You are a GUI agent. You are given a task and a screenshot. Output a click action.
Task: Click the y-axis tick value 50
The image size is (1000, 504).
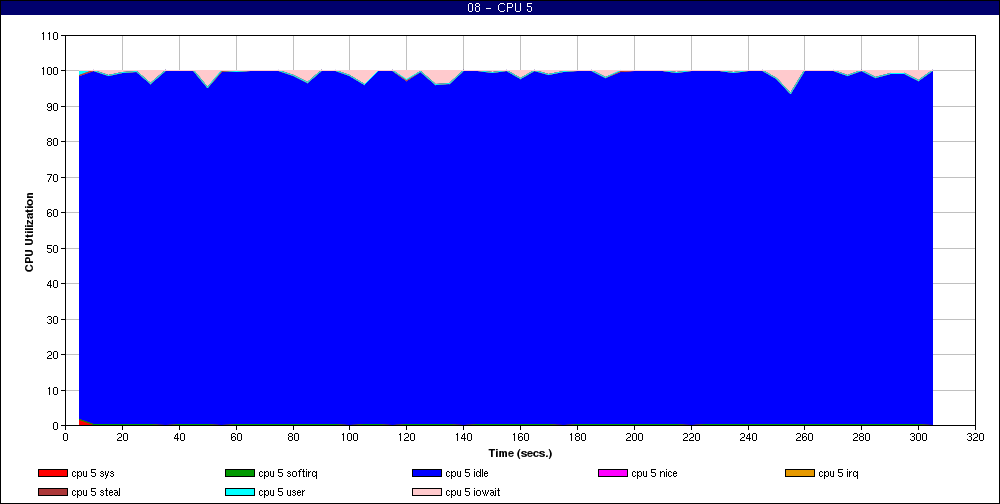(52, 248)
